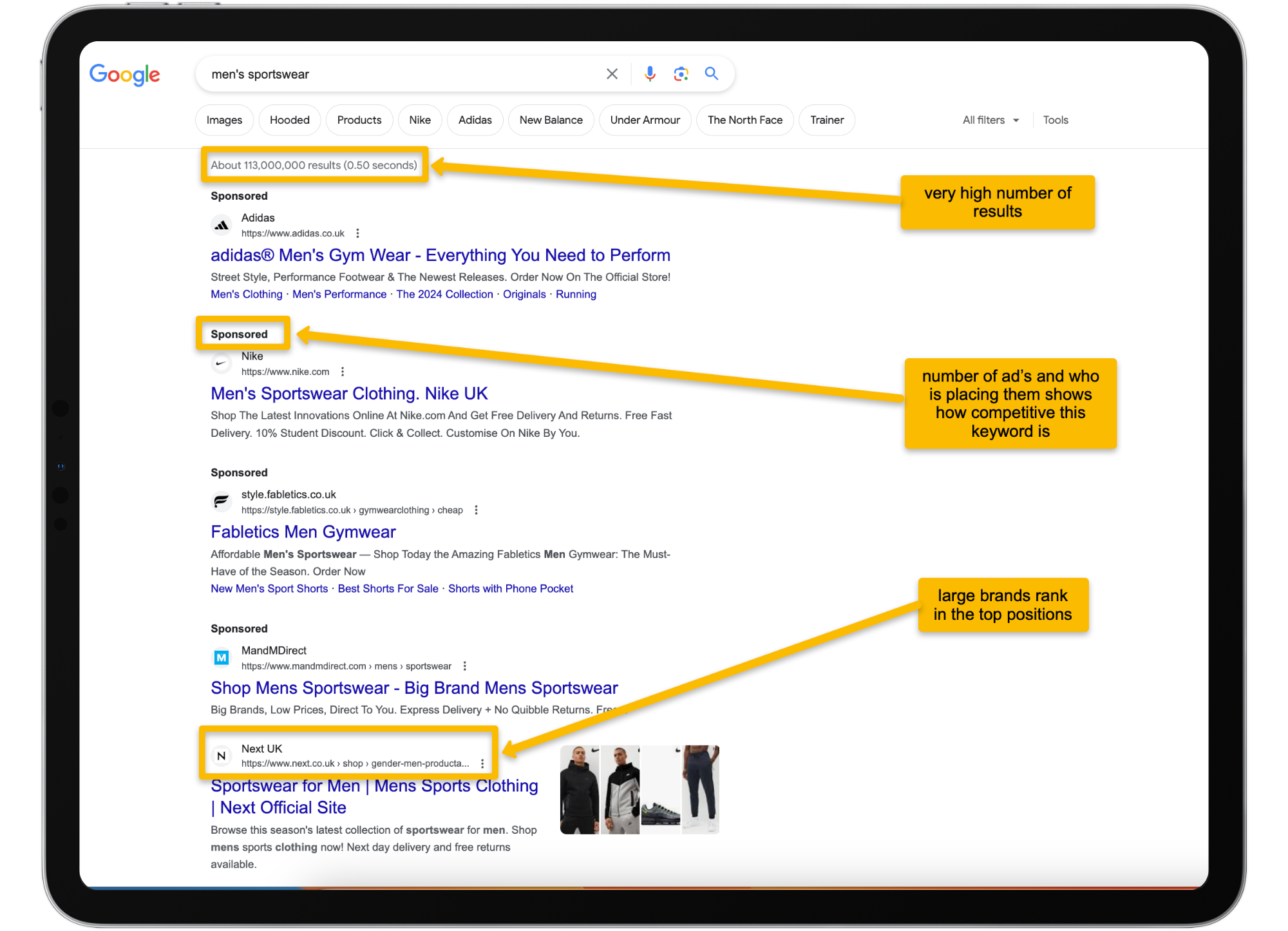
Task: Select the Nike filter chip
Action: (x=420, y=120)
